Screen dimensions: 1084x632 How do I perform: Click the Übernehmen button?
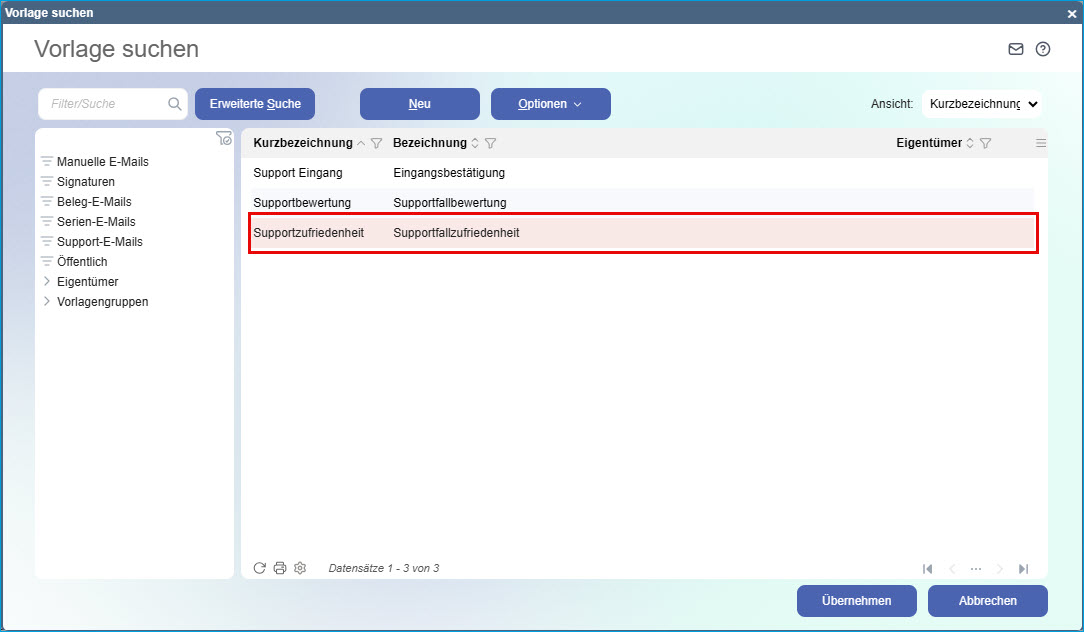pos(856,601)
